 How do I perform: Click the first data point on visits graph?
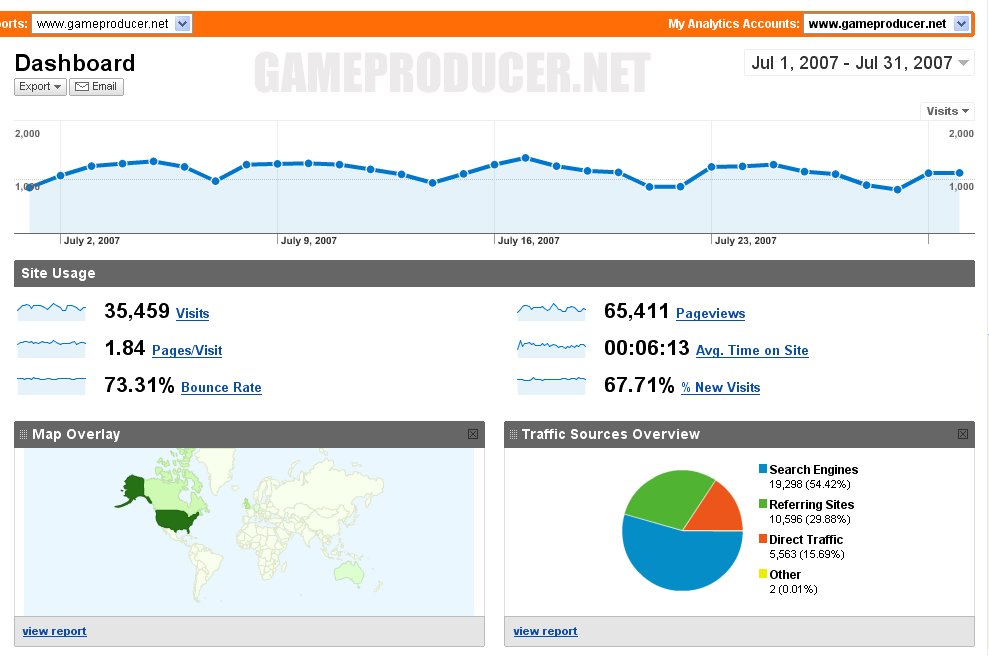click(30, 187)
